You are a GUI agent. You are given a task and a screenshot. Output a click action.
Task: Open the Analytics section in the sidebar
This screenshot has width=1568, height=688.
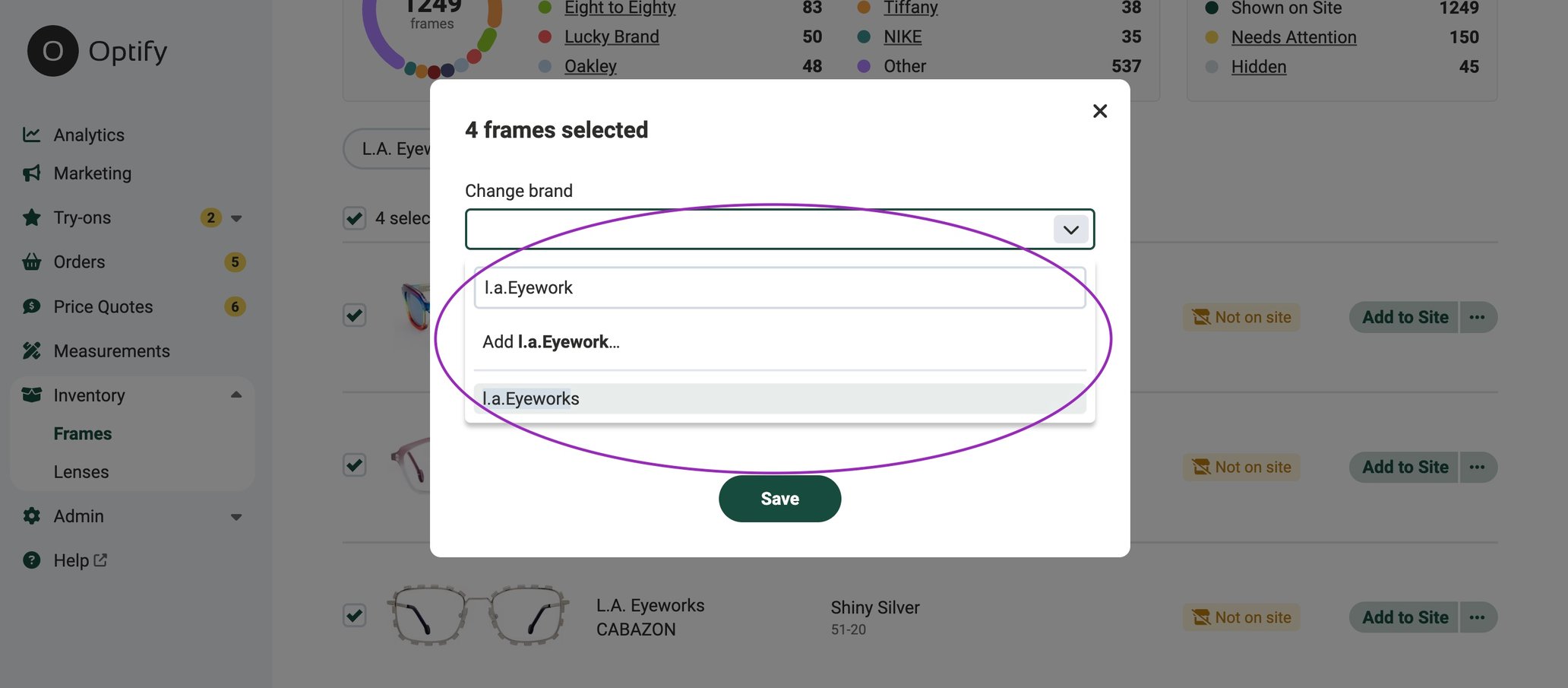tap(32, 134)
